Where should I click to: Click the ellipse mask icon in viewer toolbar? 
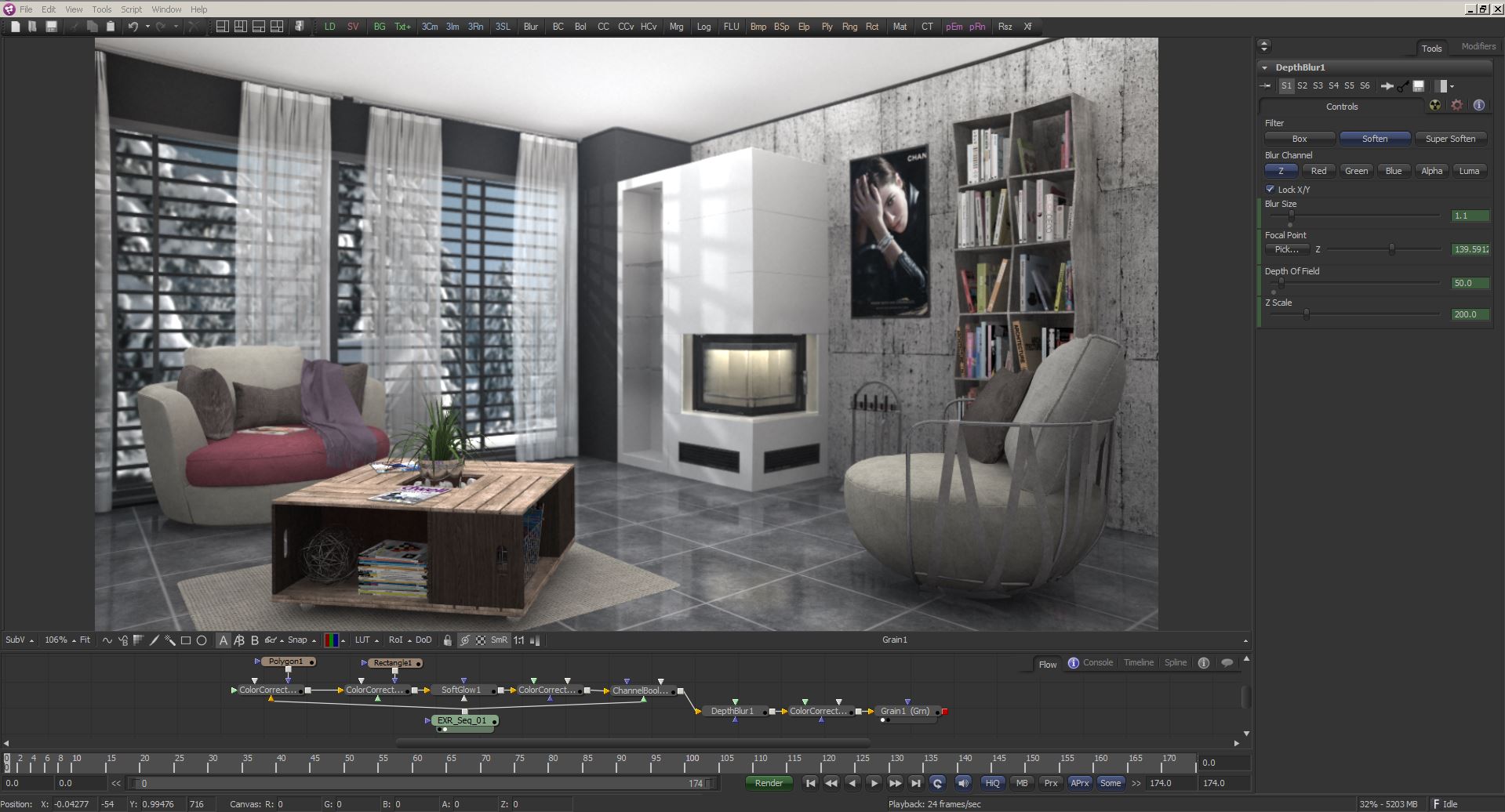[202, 640]
